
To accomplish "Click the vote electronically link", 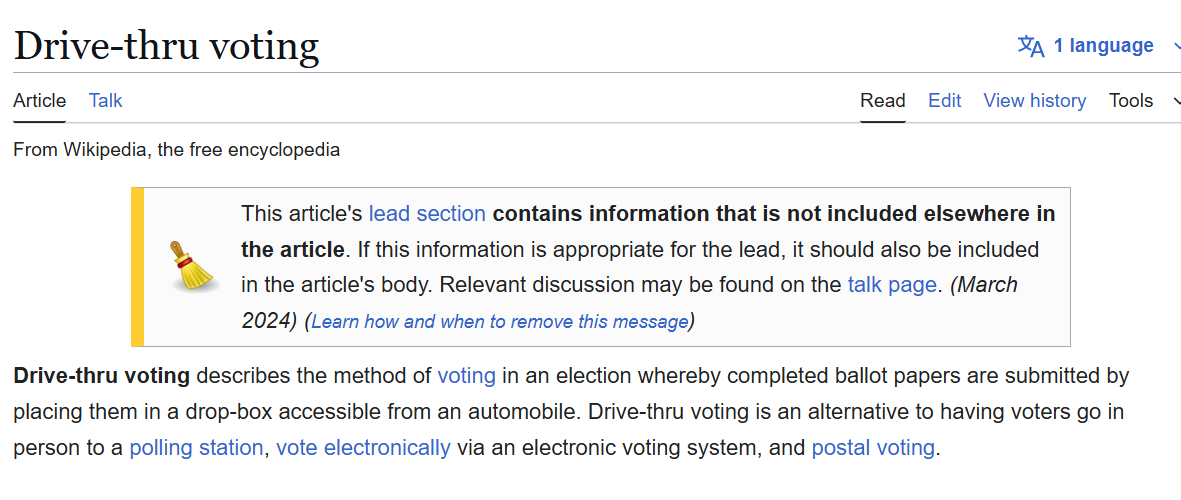I will click(x=363, y=448).
